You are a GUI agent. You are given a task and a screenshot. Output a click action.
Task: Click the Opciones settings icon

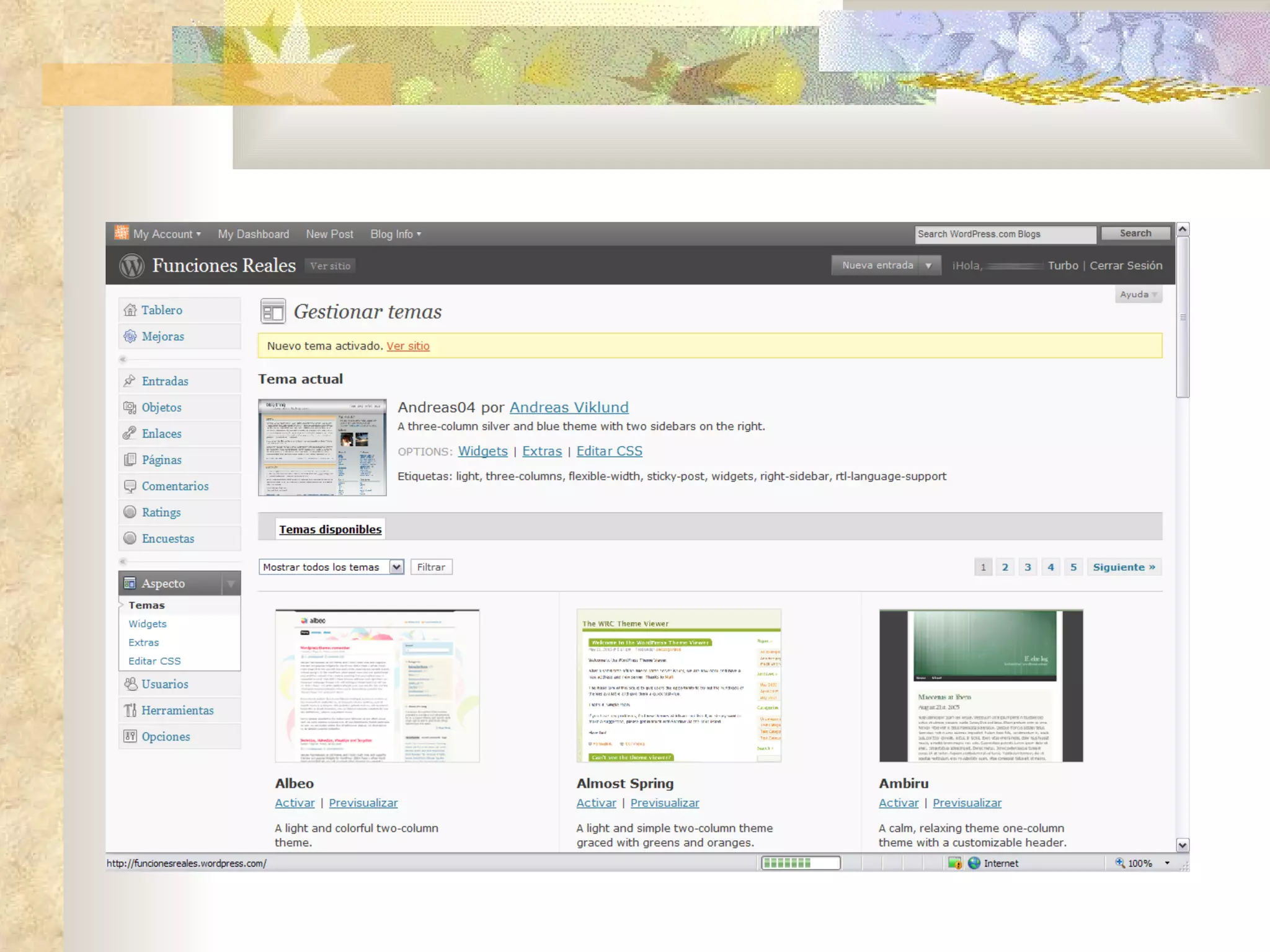click(130, 736)
